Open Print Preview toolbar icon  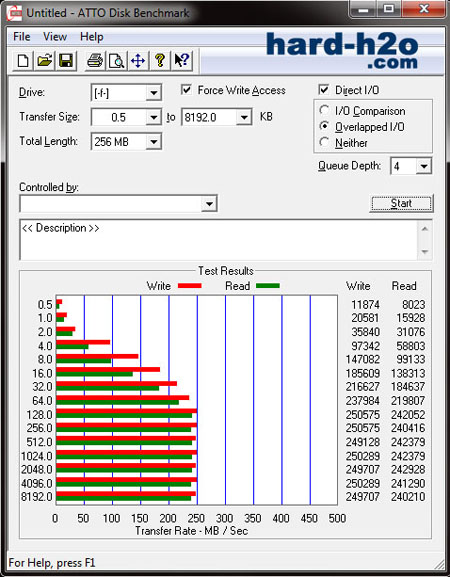tap(116, 61)
